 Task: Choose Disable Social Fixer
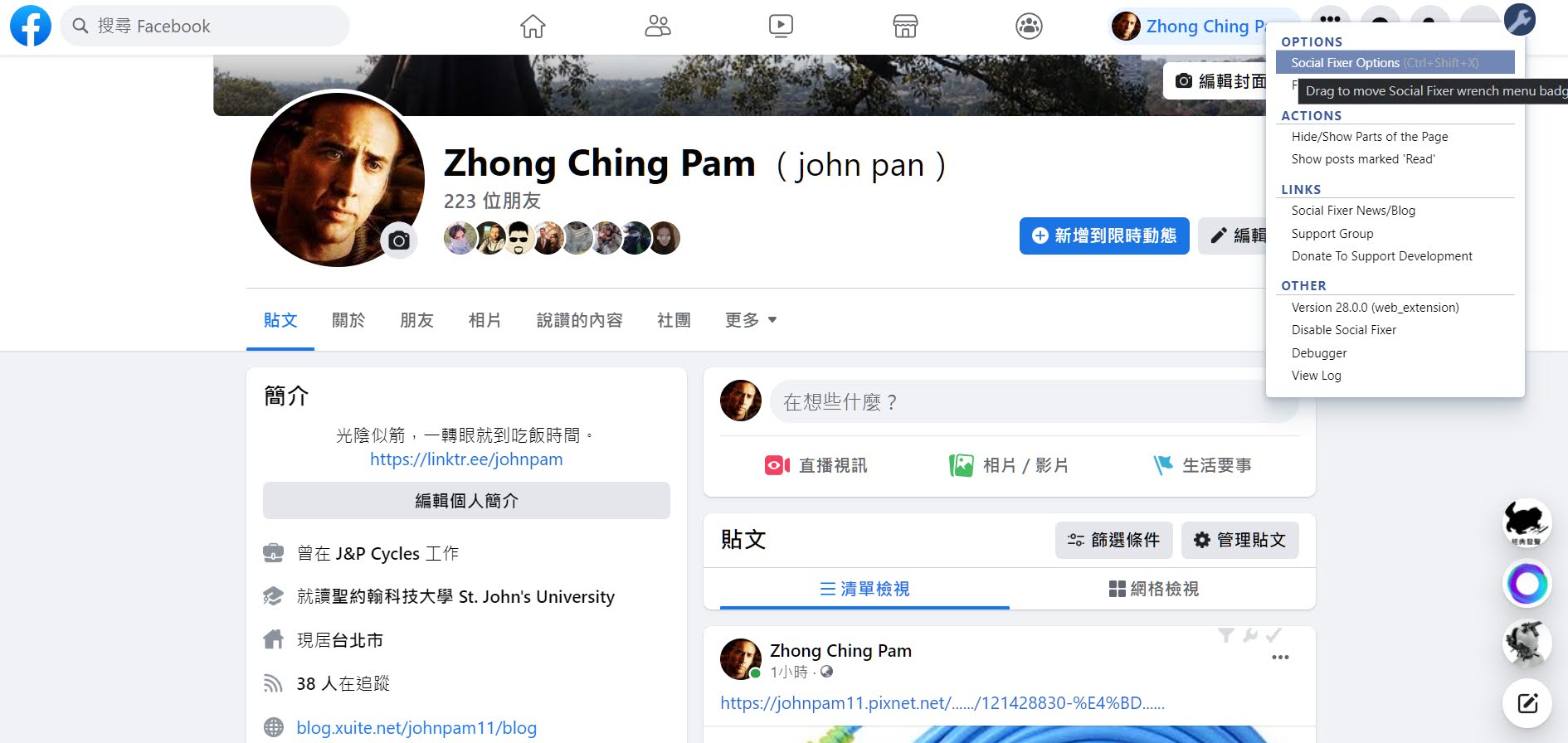1344,330
